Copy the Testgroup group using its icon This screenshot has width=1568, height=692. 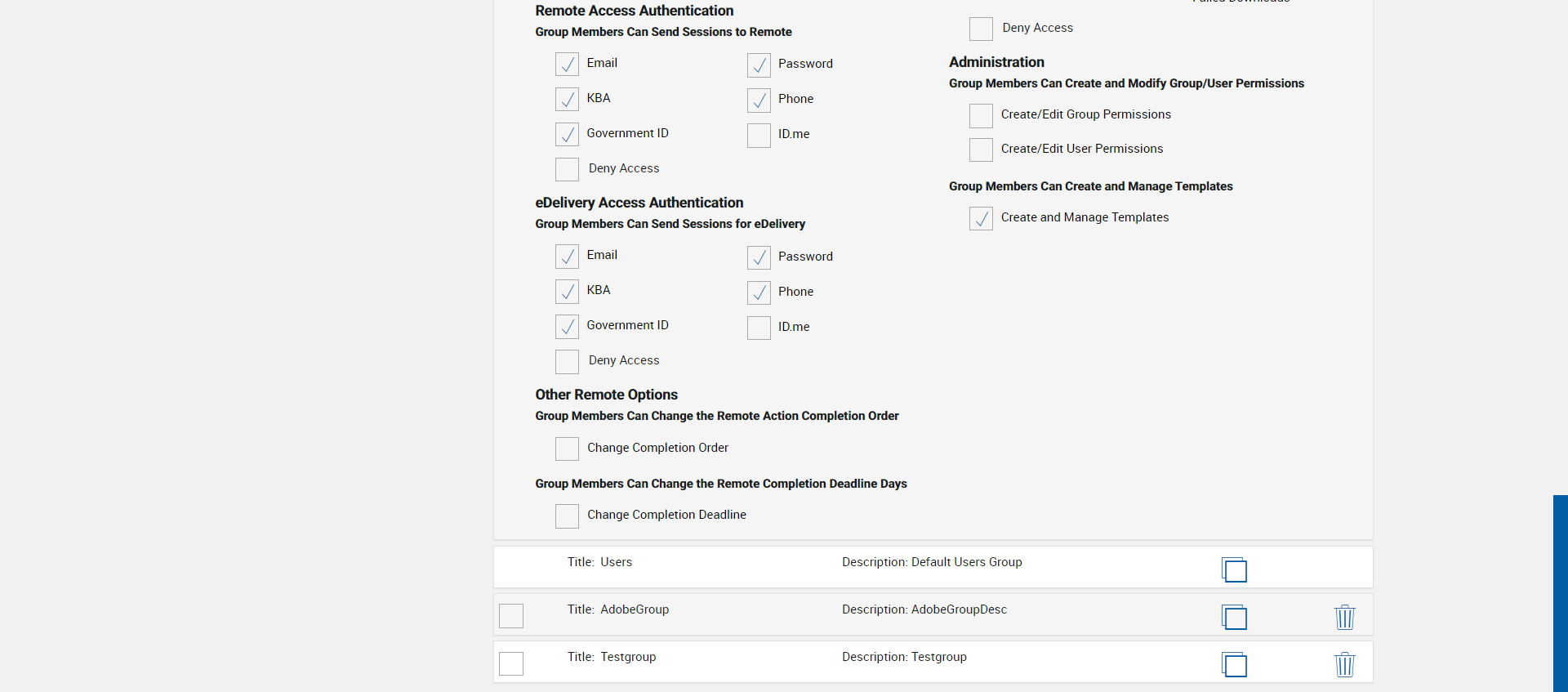[x=1234, y=664]
